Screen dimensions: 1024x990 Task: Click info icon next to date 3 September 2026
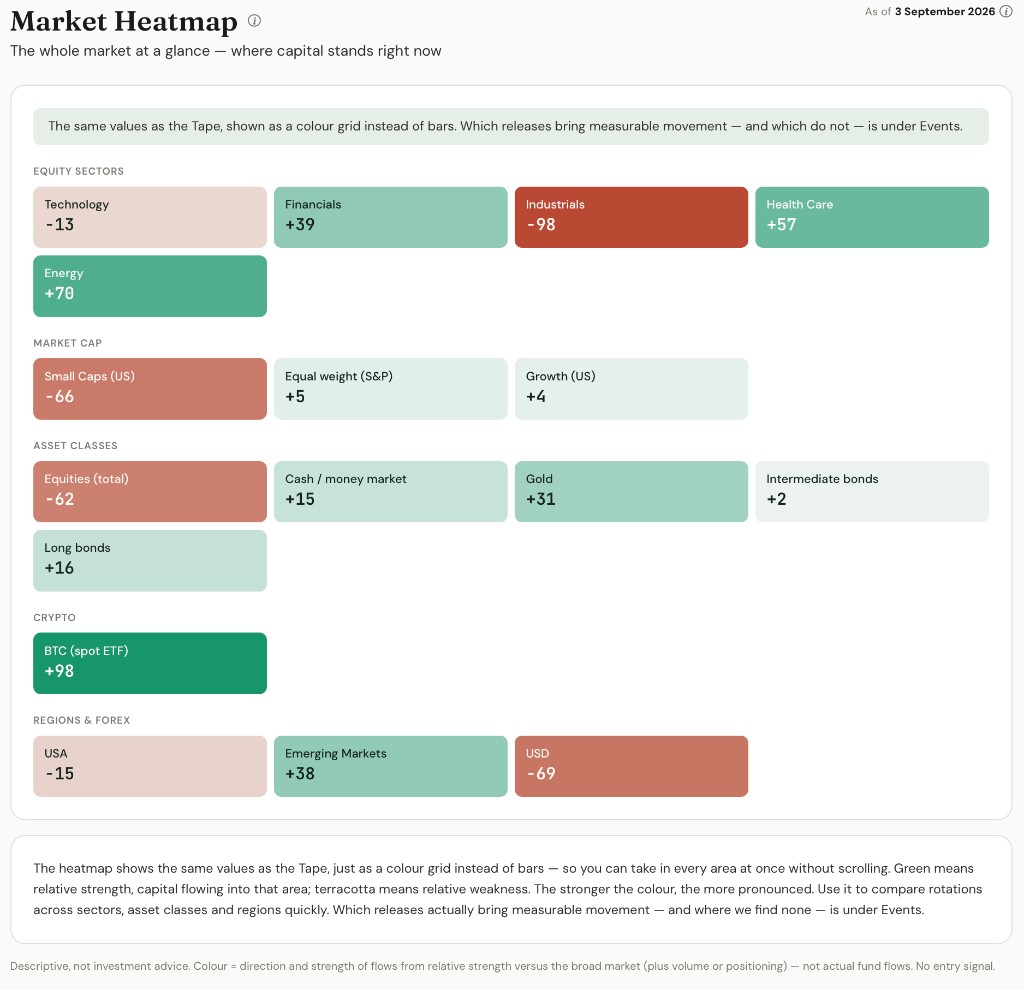[1006, 12]
